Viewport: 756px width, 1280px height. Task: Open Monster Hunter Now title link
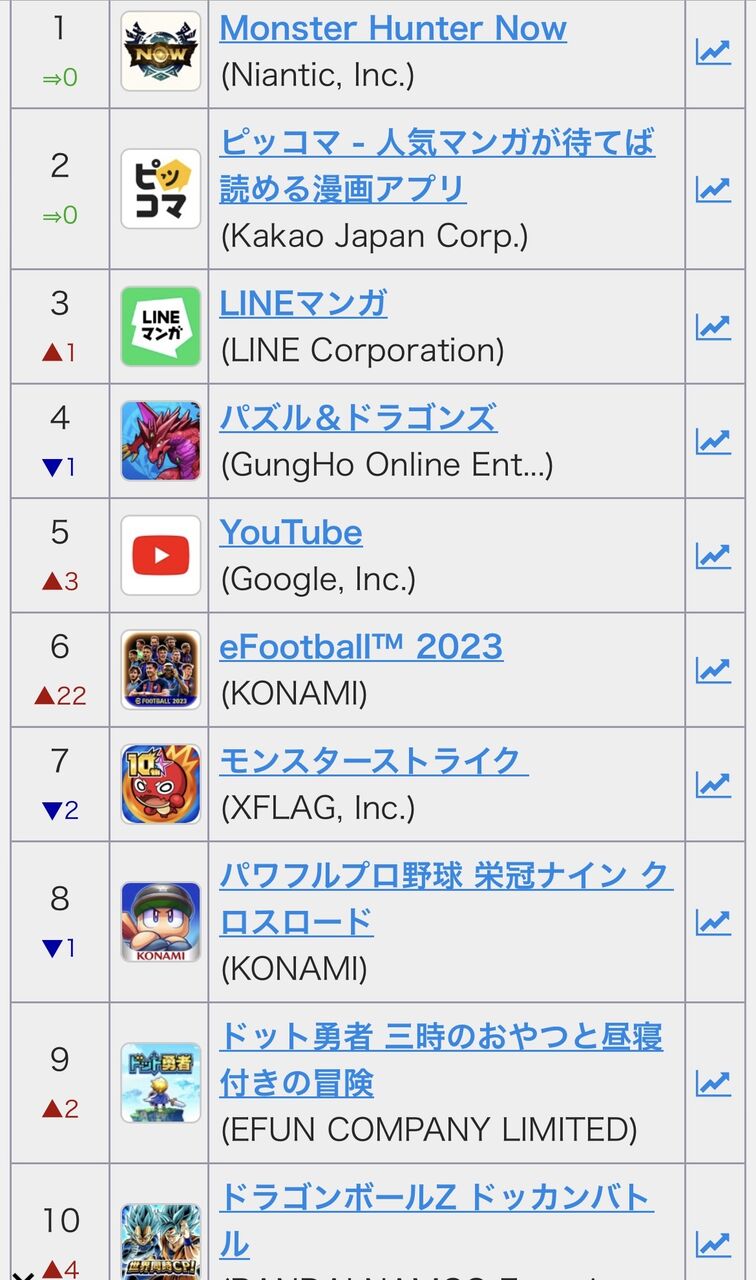tap(393, 28)
